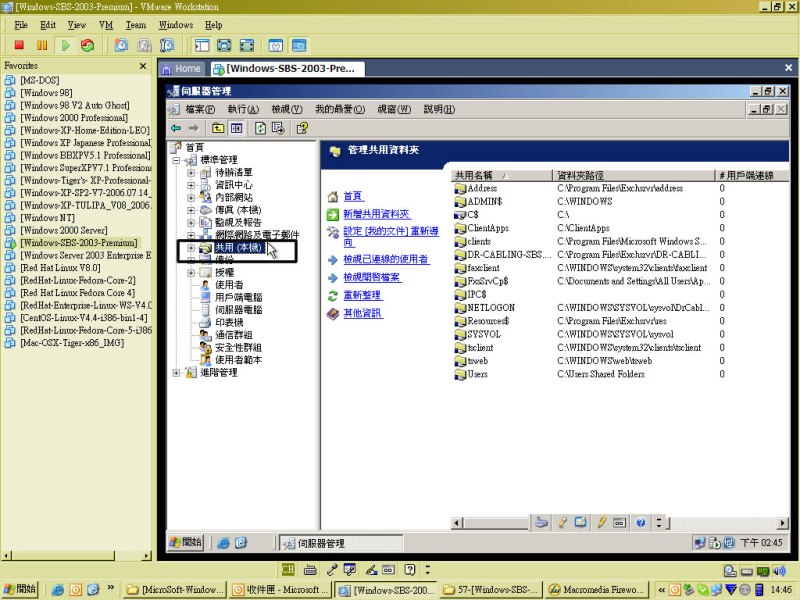Click Macromedia Fireworks in host taskbar
This screenshot has width=800, height=600.
[x=597, y=590]
